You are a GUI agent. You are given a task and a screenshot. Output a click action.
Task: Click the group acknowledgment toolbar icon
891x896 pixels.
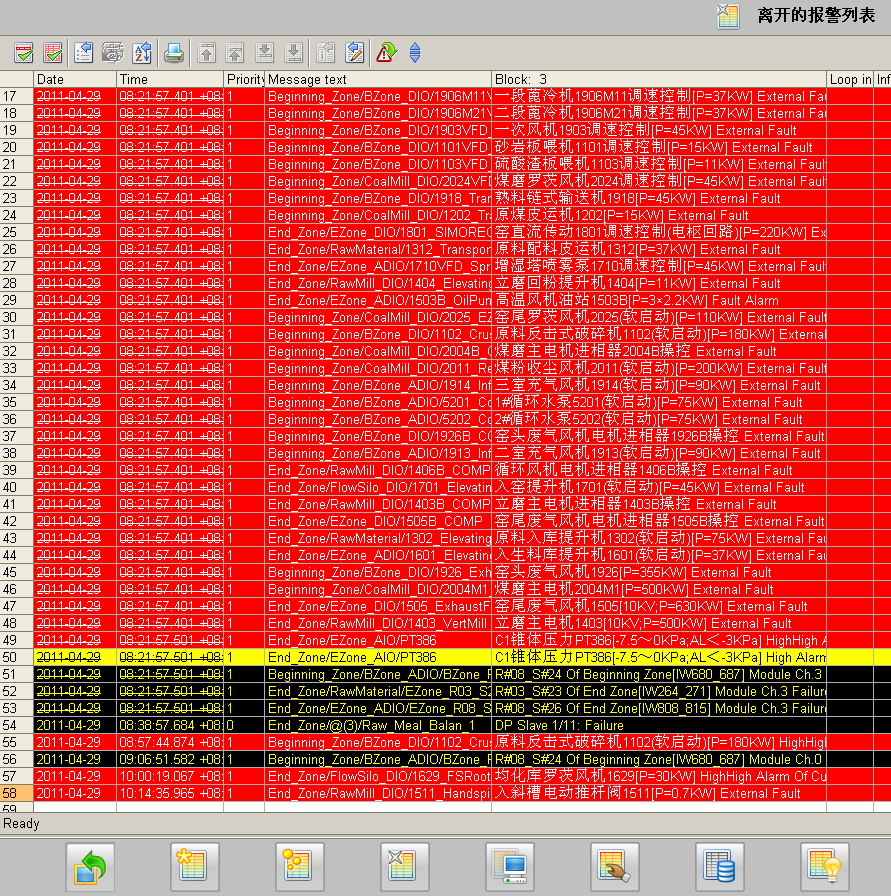coord(53,53)
